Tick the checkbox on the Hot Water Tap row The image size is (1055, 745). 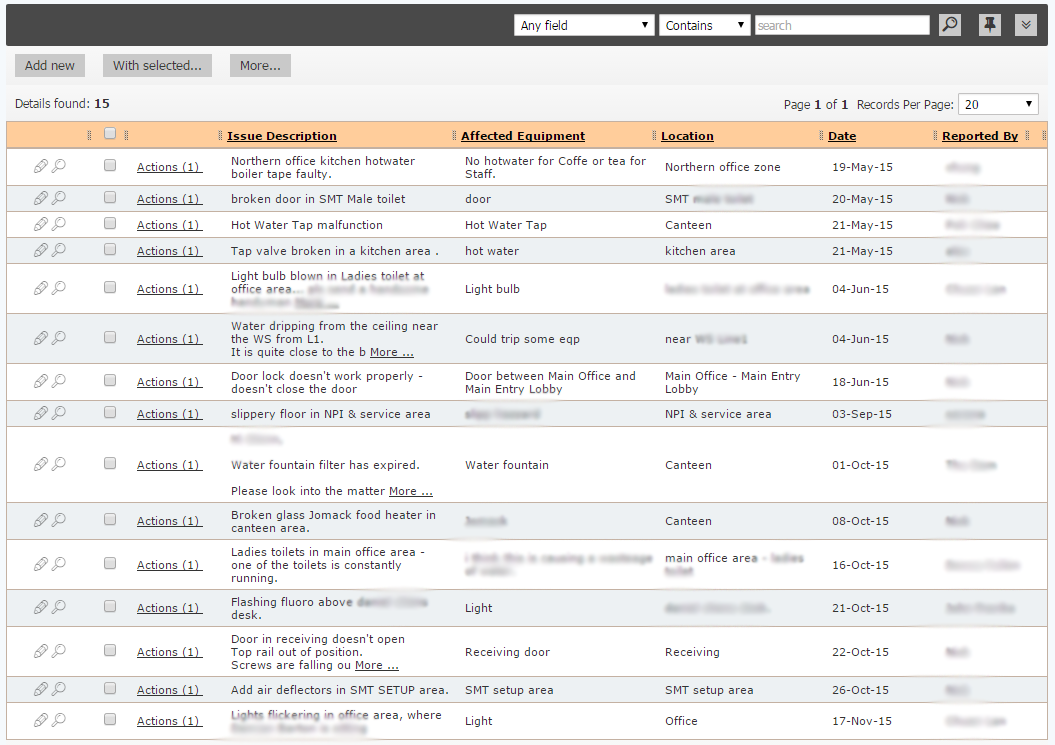tap(110, 223)
